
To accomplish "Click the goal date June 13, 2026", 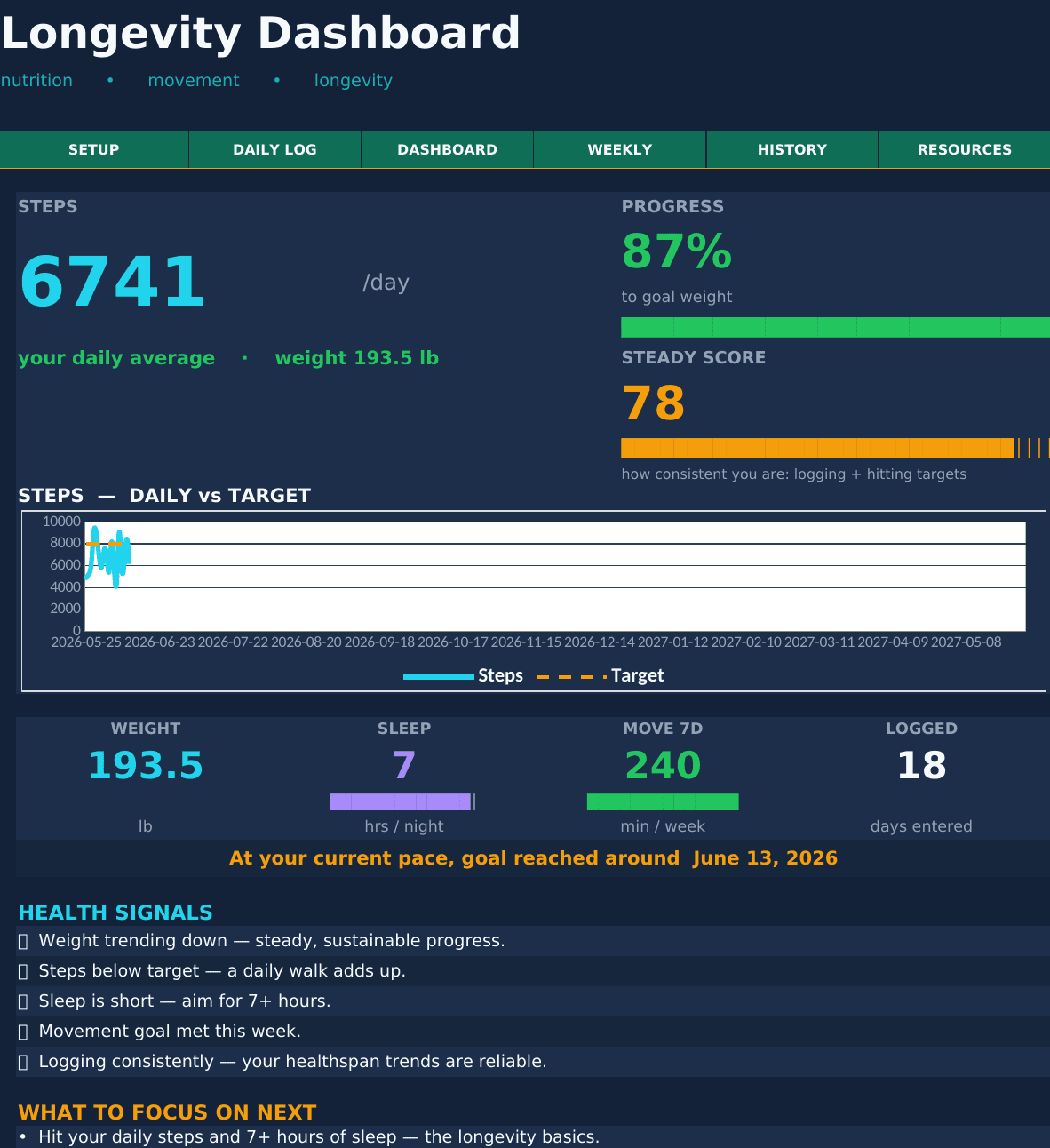I will [x=765, y=858].
